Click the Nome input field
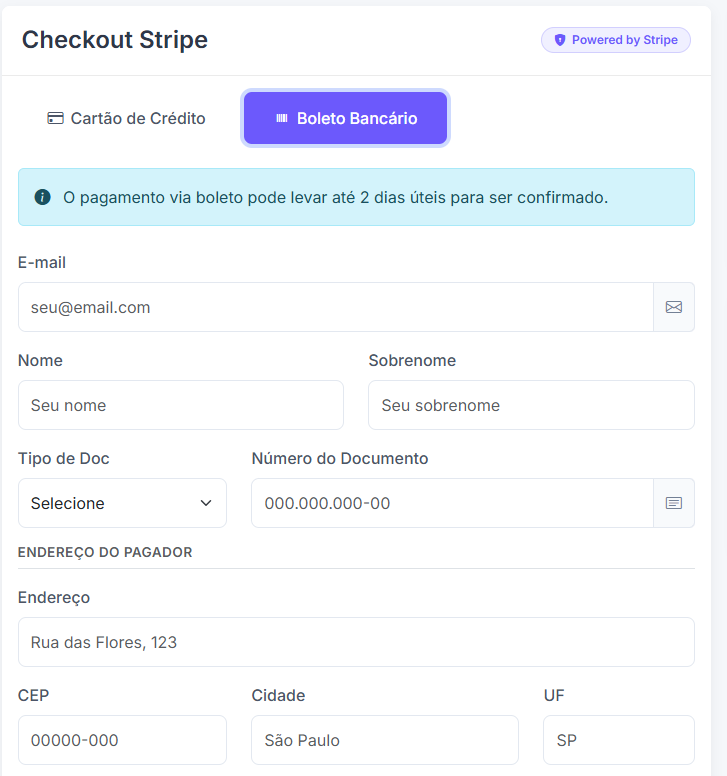727x776 pixels. click(x=181, y=405)
